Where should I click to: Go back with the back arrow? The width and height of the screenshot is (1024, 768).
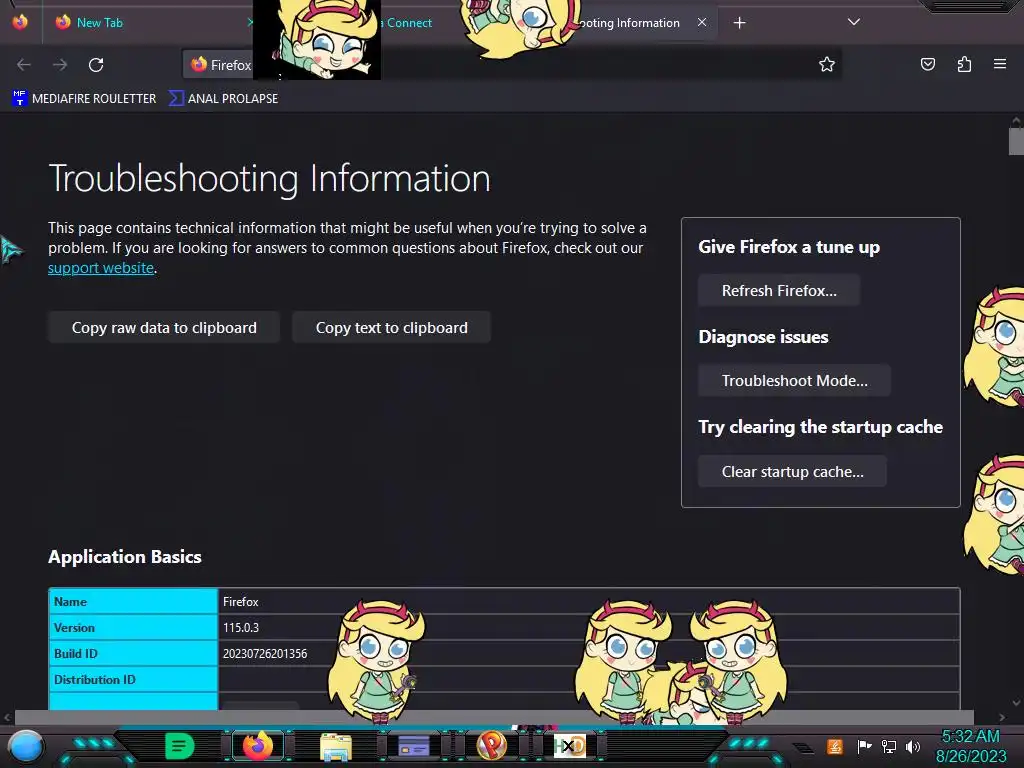click(x=24, y=65)
